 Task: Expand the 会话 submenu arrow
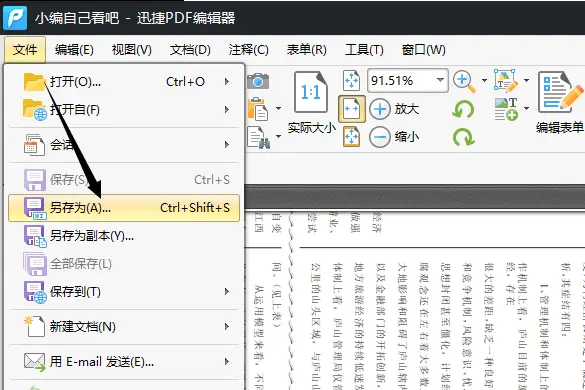click(227, 144)
